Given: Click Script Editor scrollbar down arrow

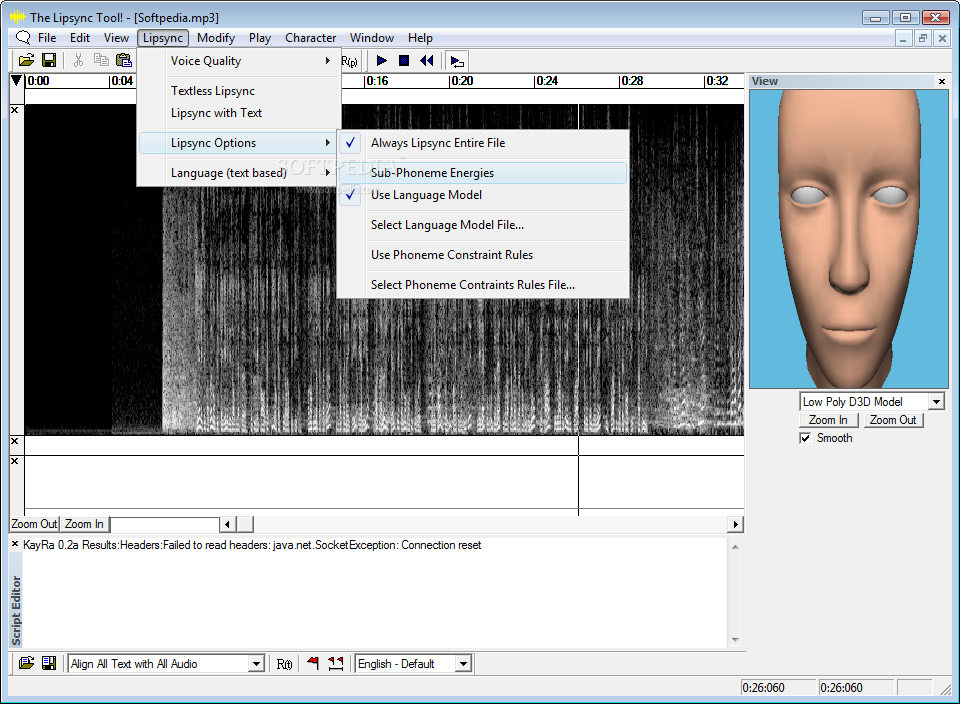Looking at the screenshot, I should (x=735, y=640).
